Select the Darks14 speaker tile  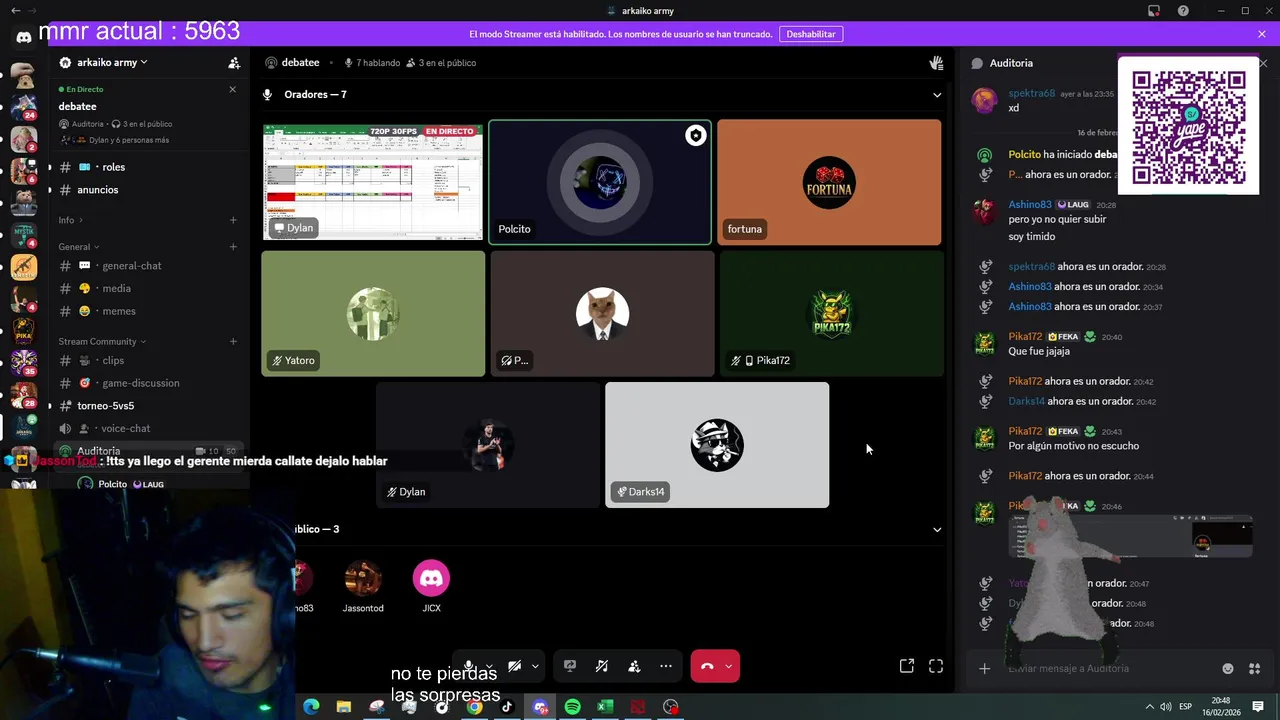717,445
